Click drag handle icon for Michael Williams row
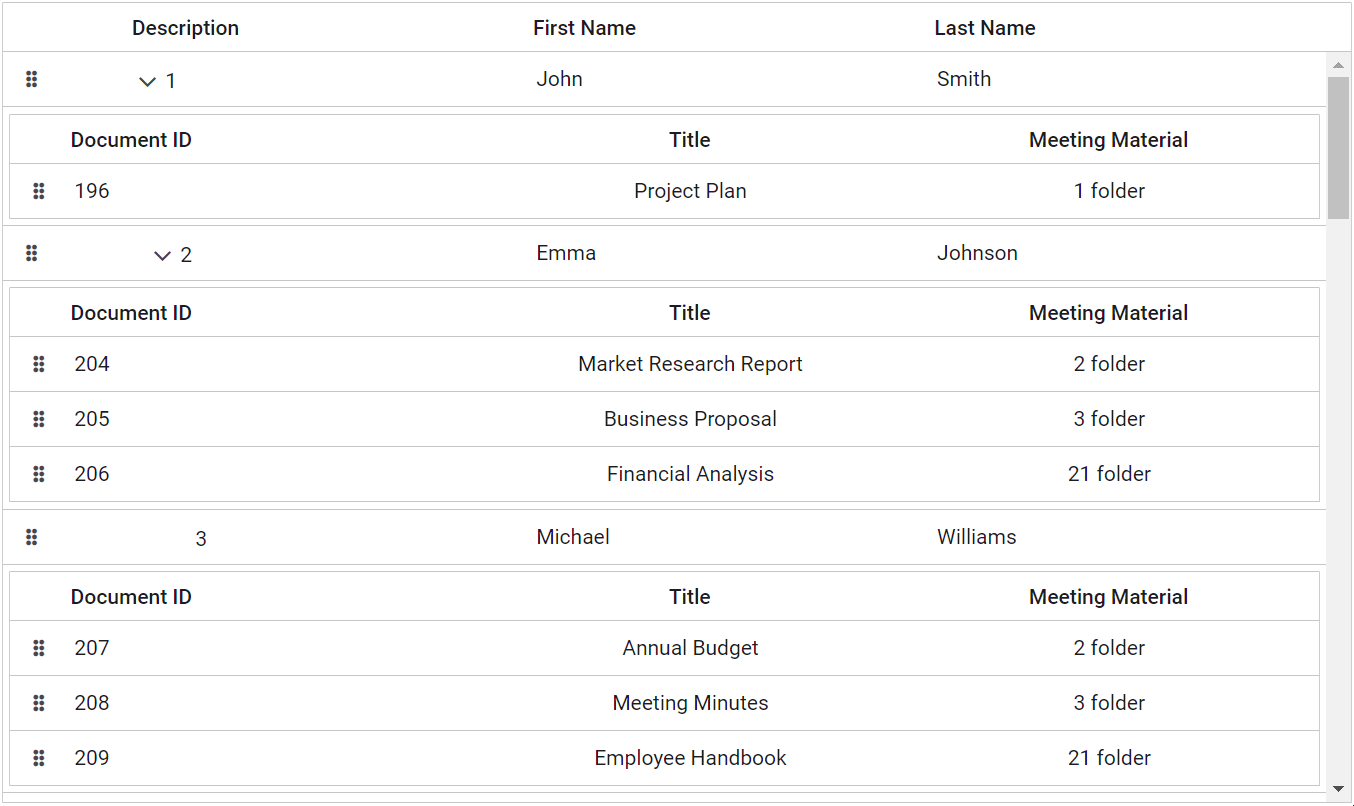The image size is (1354, 806). (x=31, y=537)
